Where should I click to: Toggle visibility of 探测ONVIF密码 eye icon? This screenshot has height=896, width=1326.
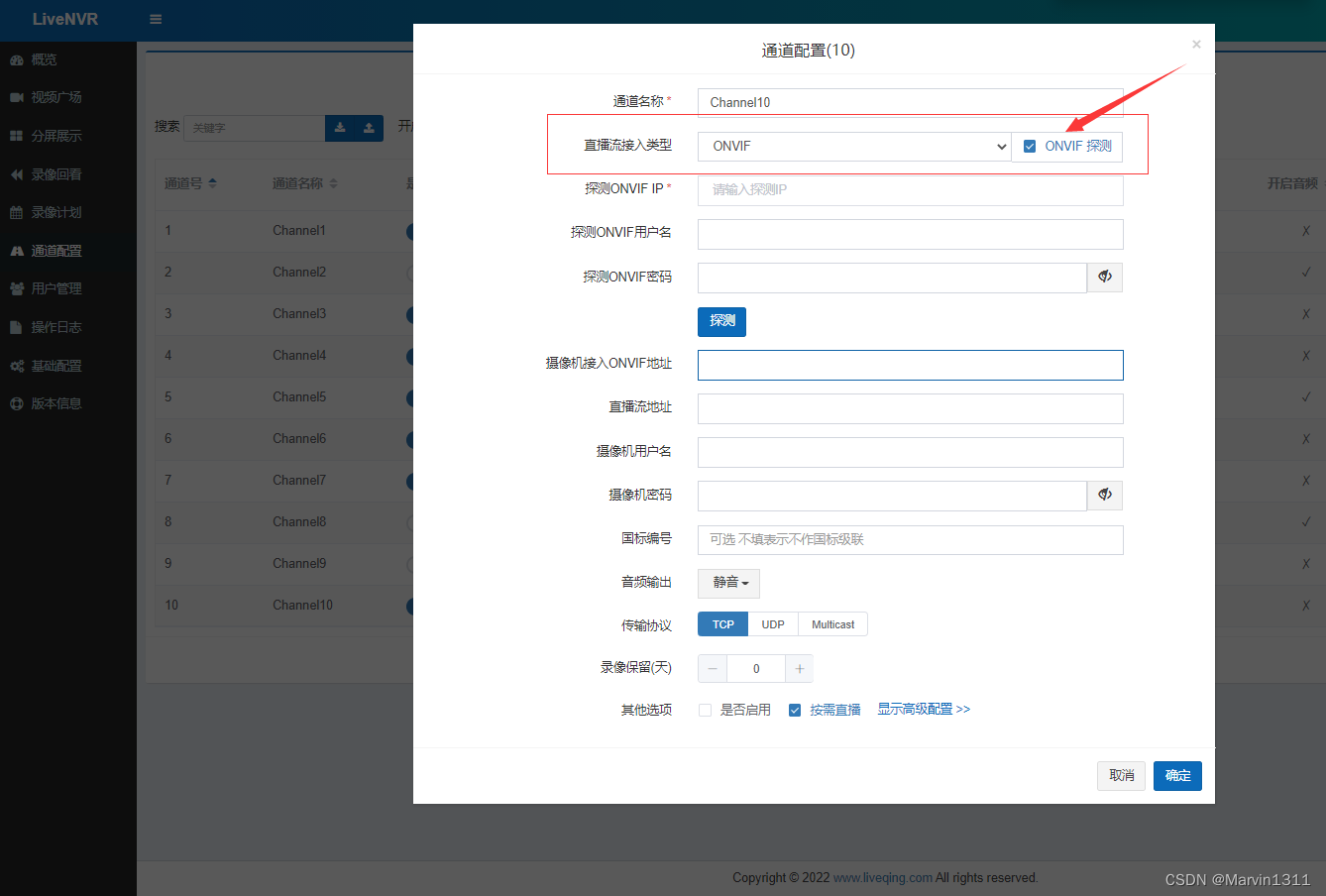[x=1105, y=278]
